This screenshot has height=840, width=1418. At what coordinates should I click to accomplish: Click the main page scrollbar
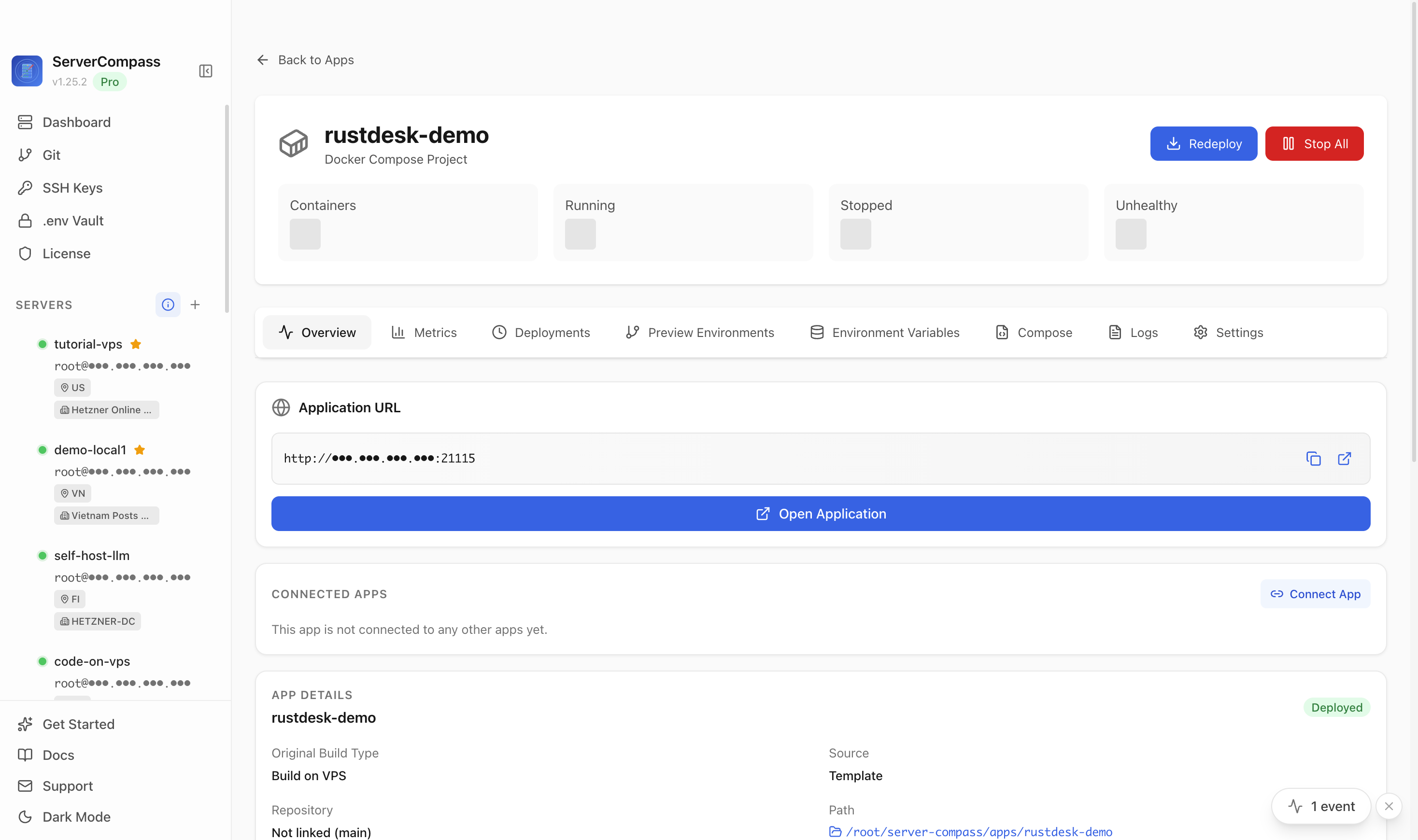click(1414, 232)
